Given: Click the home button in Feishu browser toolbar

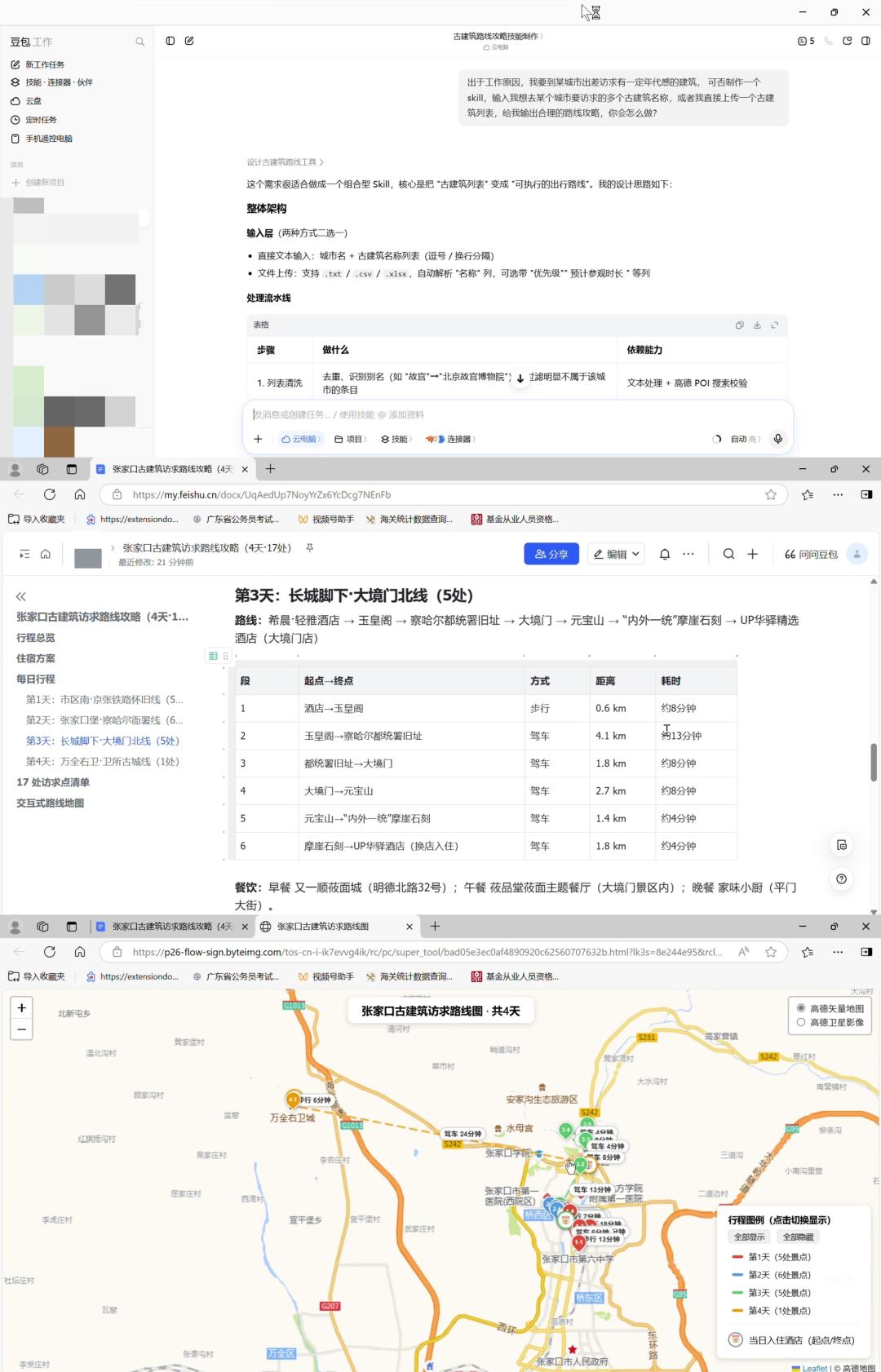Looking at the screenshot, I should pos(79,494).
